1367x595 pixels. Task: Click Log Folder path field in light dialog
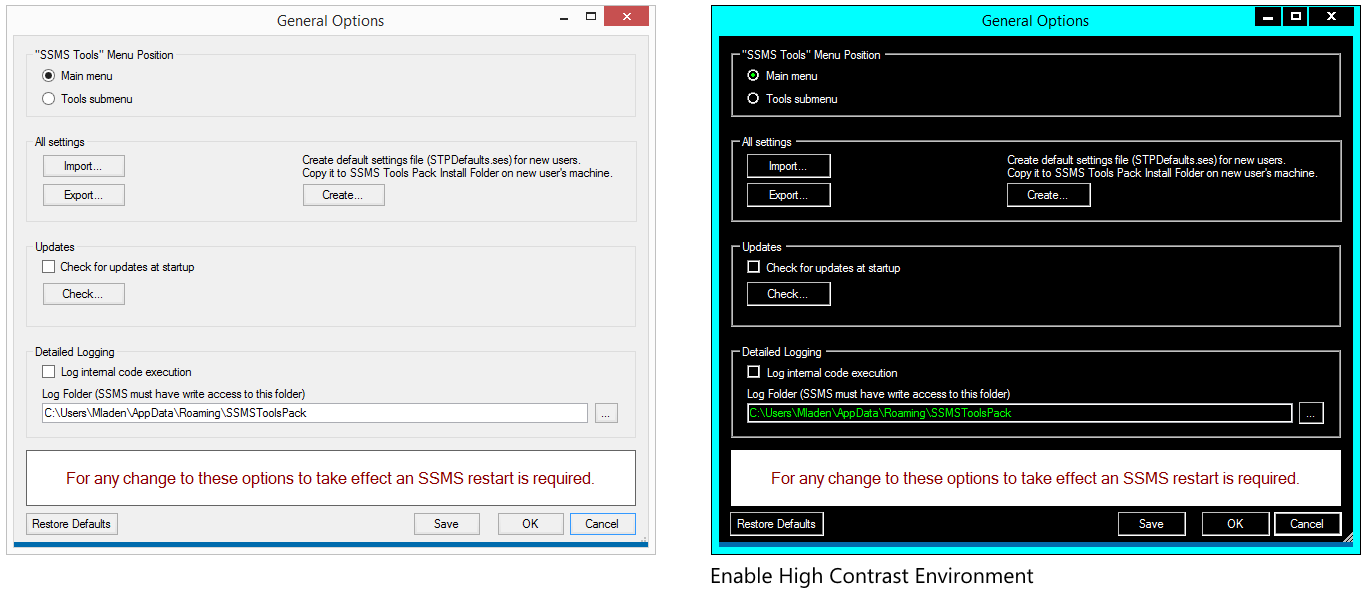(315, 413)
